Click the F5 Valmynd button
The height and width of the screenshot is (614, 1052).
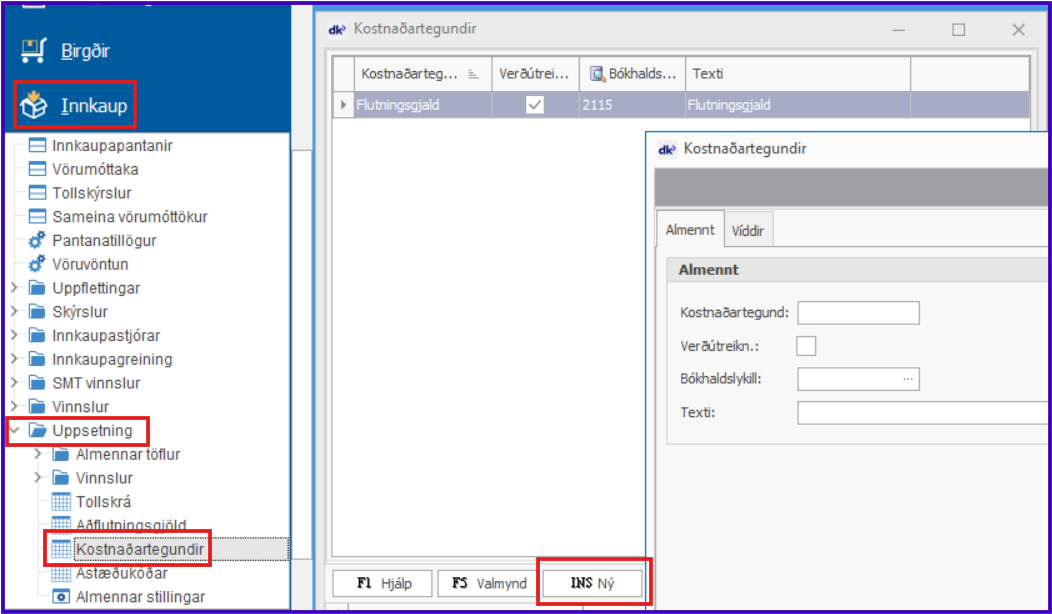[x=487, y=584]
